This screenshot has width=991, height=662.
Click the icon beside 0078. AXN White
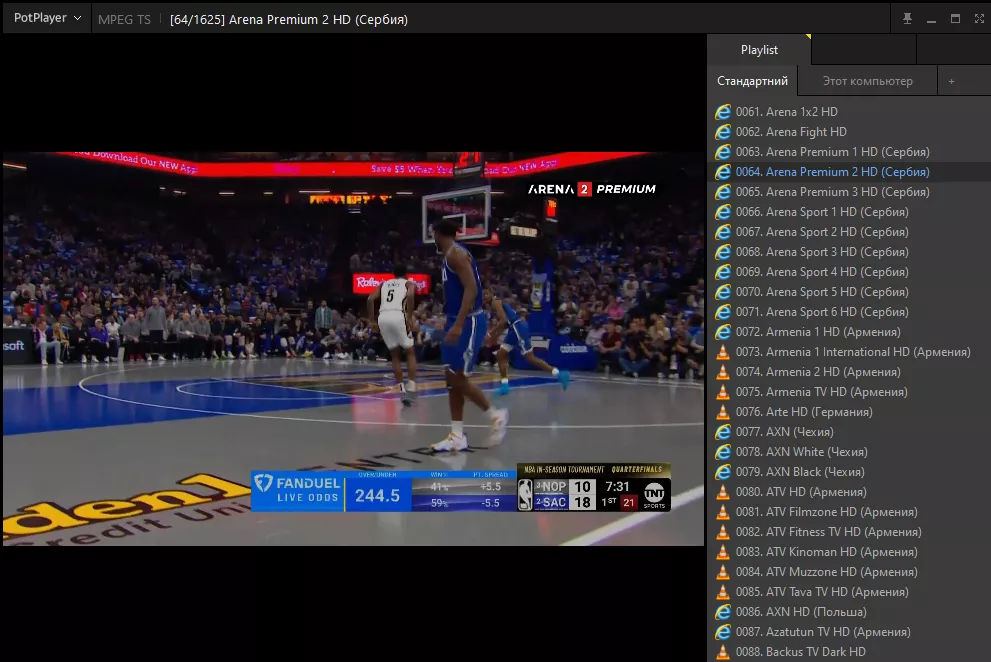click(x=722, y=452)
